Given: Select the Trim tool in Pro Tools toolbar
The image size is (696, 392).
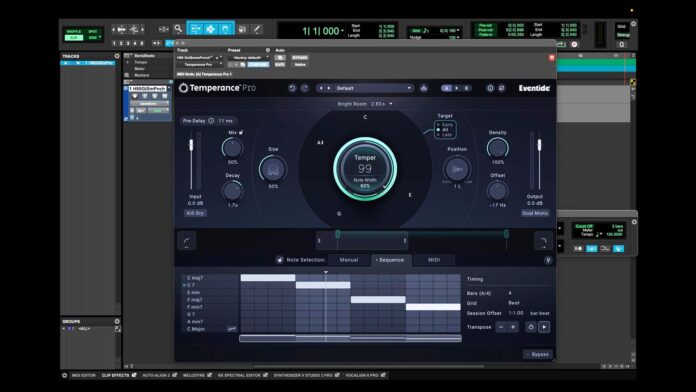Looking at the screenshot, I should coord(195,29).
